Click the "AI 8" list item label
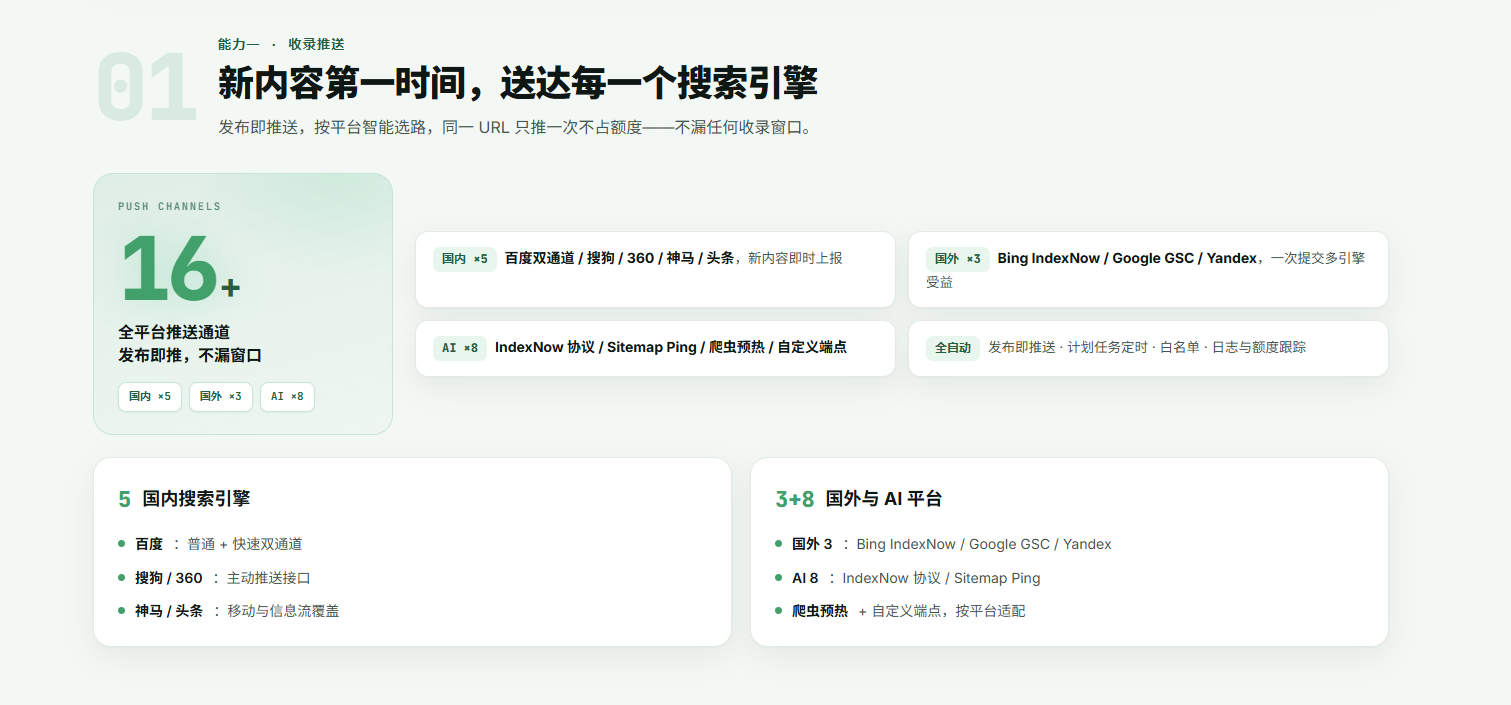This screenshot has width=1511, height=705. (x=805, y=578)
